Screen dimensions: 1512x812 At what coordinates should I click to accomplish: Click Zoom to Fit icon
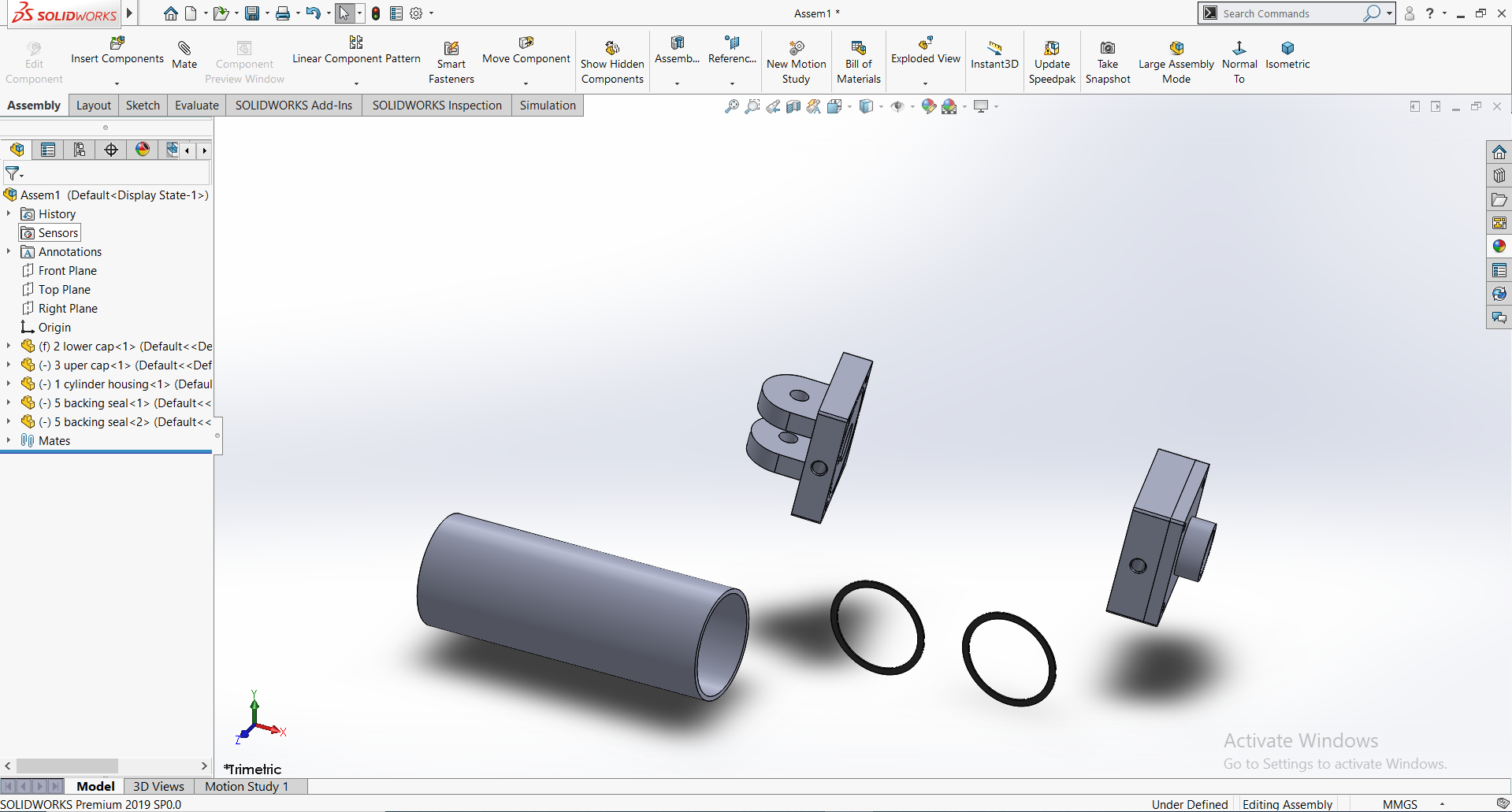coord(732,106)
